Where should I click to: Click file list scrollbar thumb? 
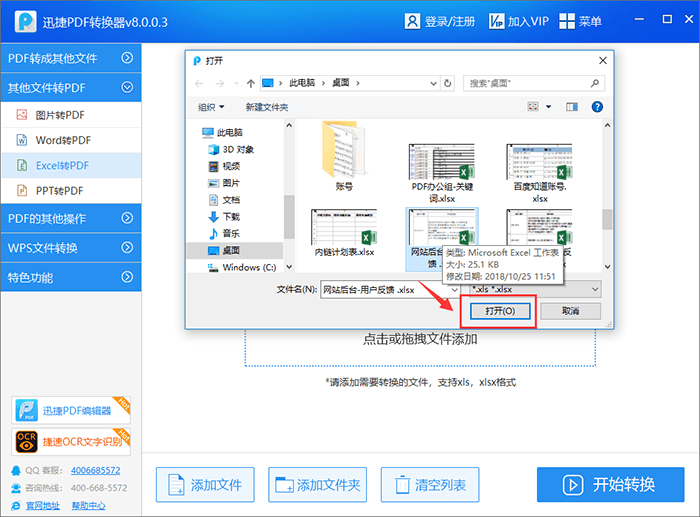(x=607, y=219)
